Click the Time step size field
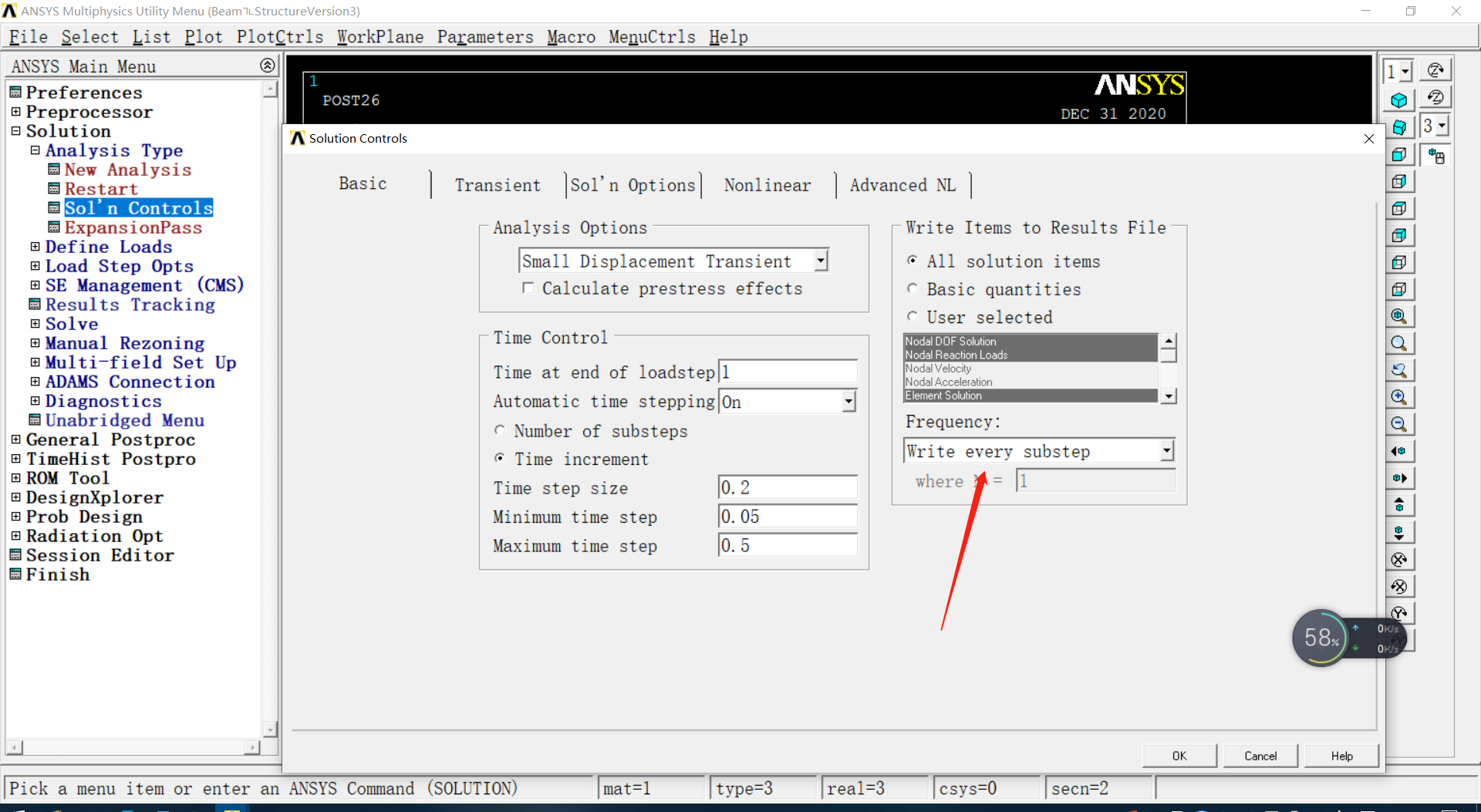 tap(788, 487)
